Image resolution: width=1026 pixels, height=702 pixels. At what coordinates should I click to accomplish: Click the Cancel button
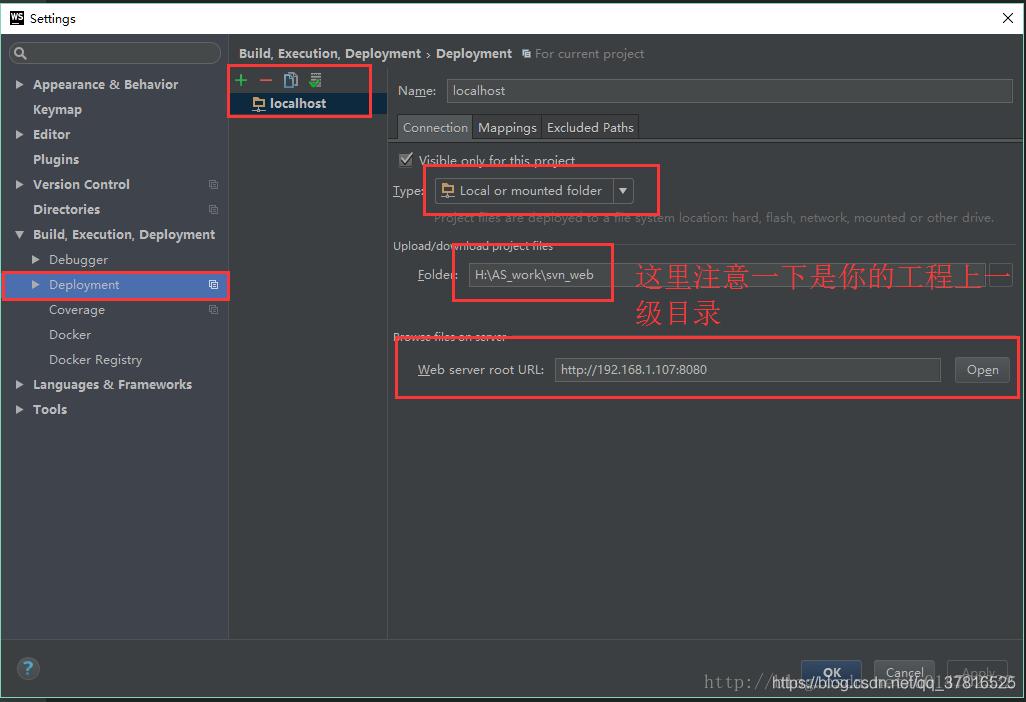click(904, 673)
